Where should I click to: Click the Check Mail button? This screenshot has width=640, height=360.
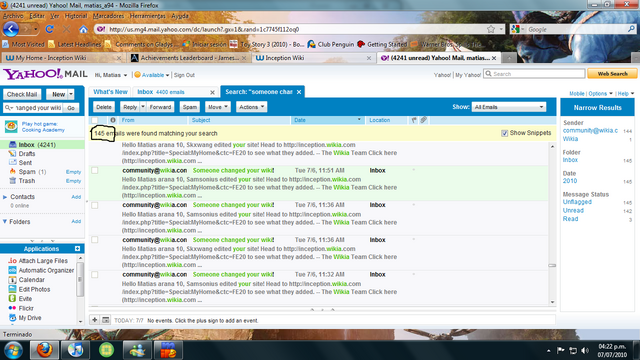(22, 94)
